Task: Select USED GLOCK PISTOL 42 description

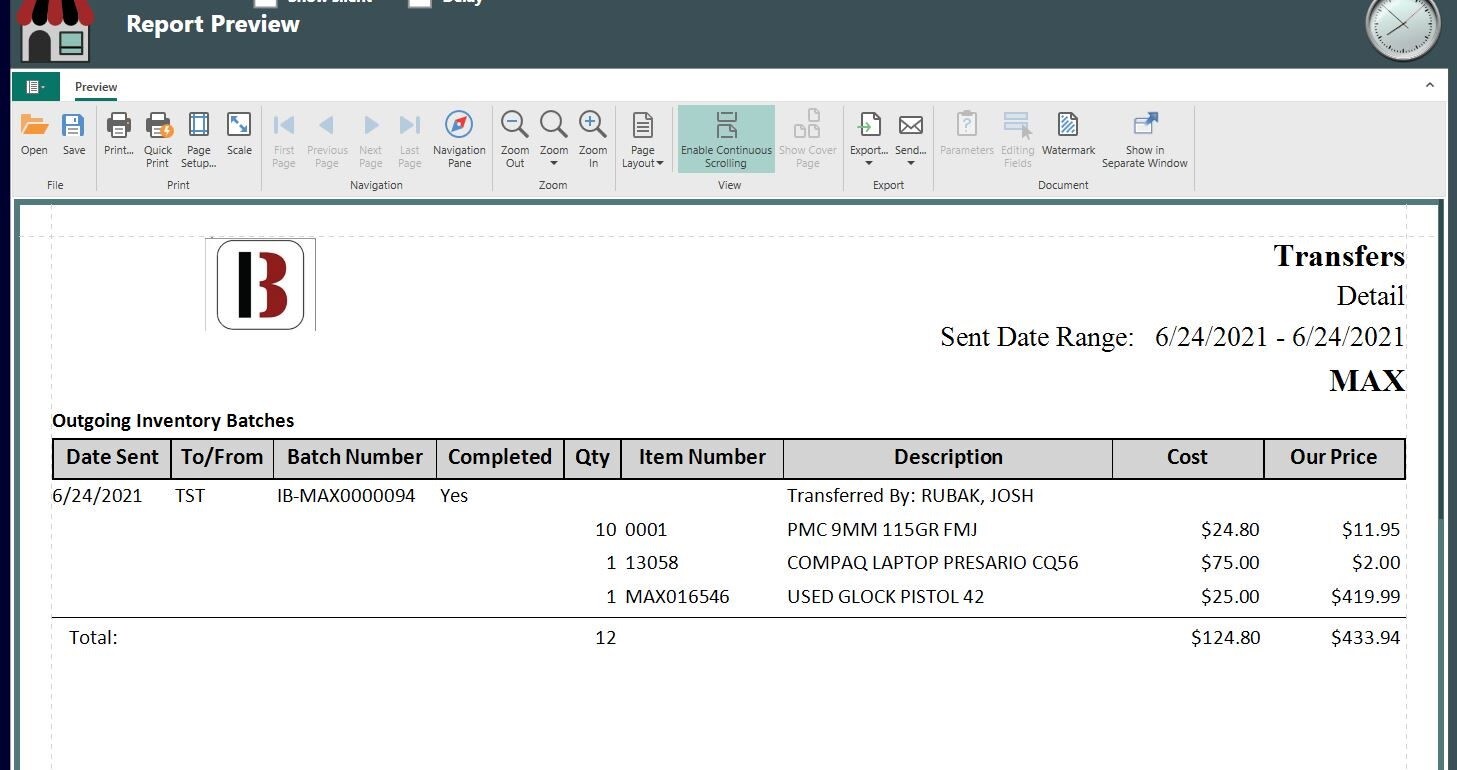Action: tap(885, 597)
